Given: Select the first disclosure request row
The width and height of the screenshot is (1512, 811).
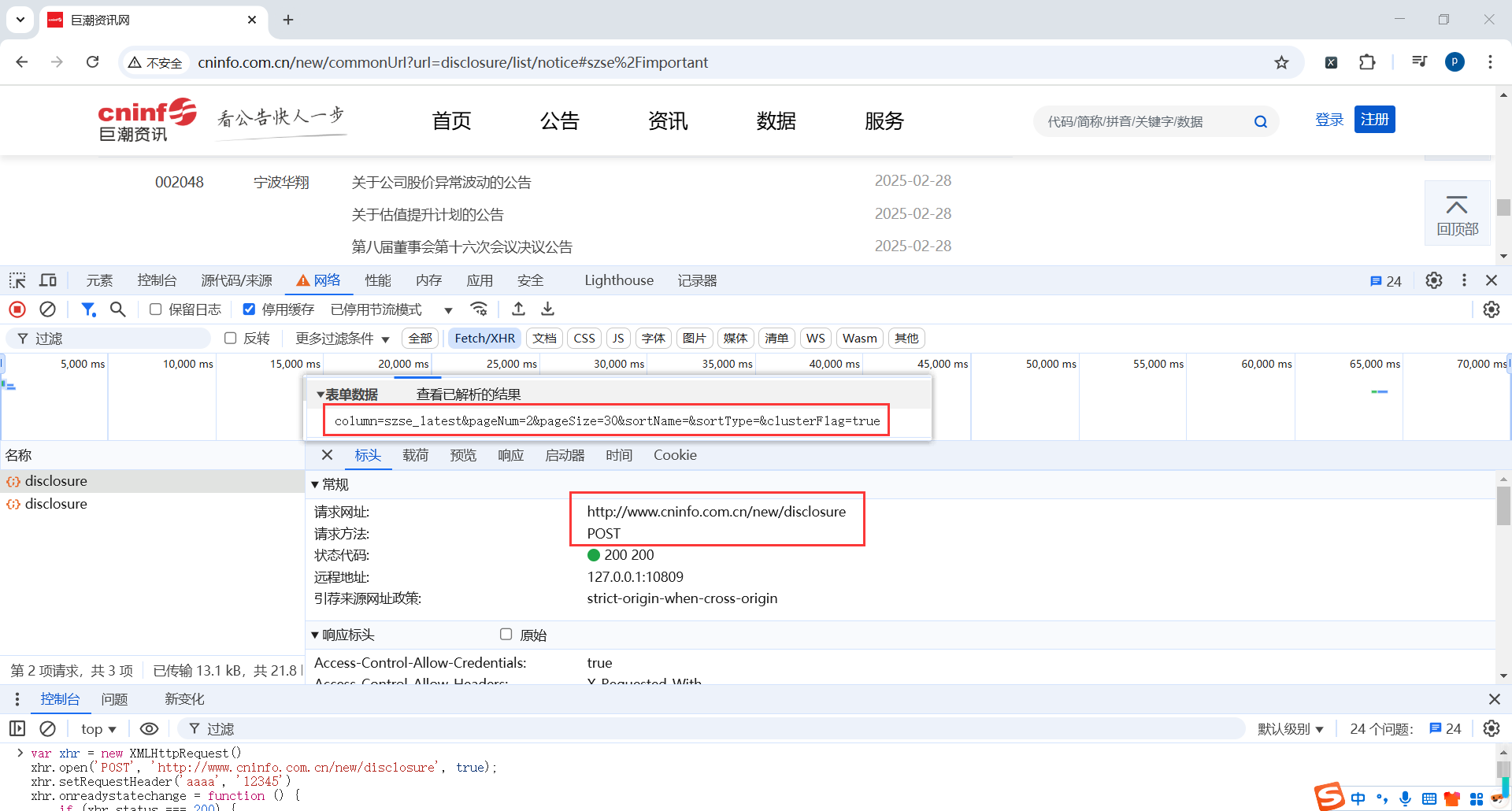Looking at the screenshot, I should [152, 481].
